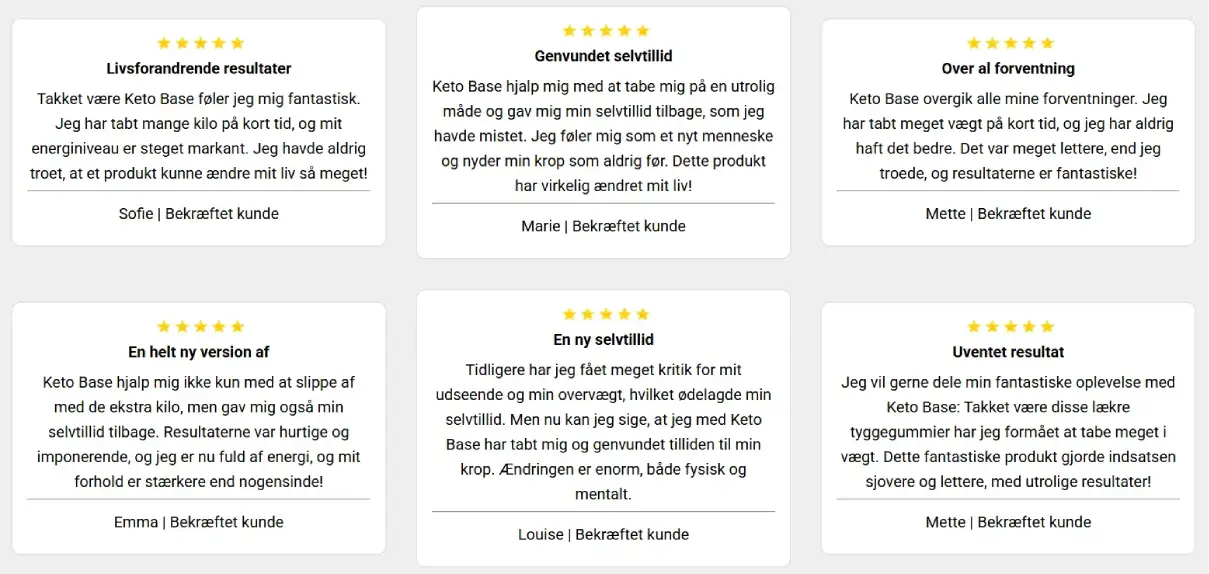Select the Genvundet selvtillid heading
Image resolution: width=1209 pixels, height=574 pixels.
604,56
